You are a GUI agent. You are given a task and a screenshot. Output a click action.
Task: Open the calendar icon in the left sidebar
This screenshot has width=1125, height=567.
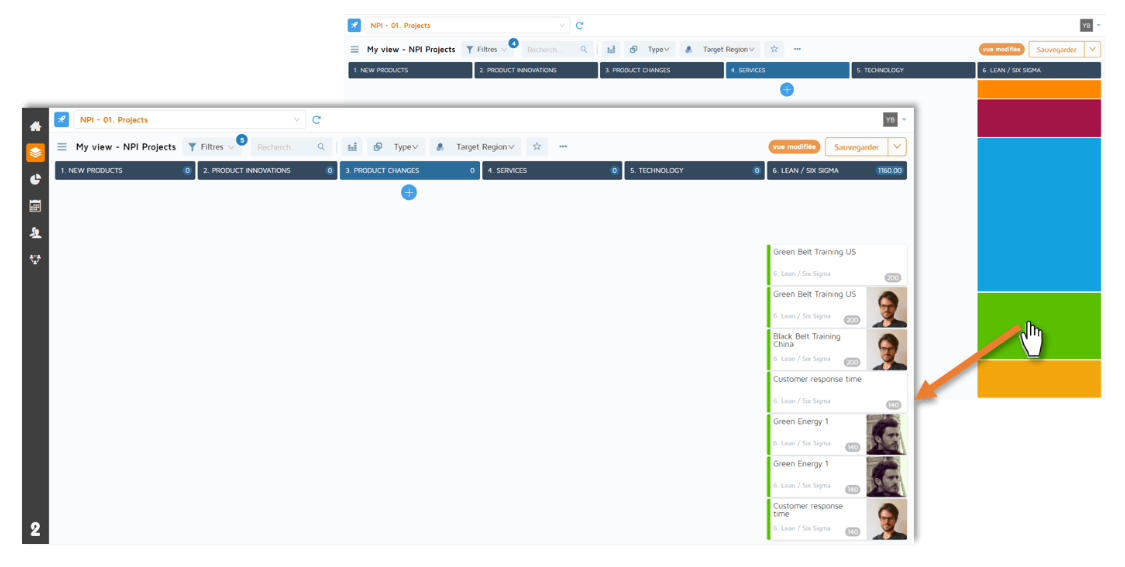click(x=35, y=206)
